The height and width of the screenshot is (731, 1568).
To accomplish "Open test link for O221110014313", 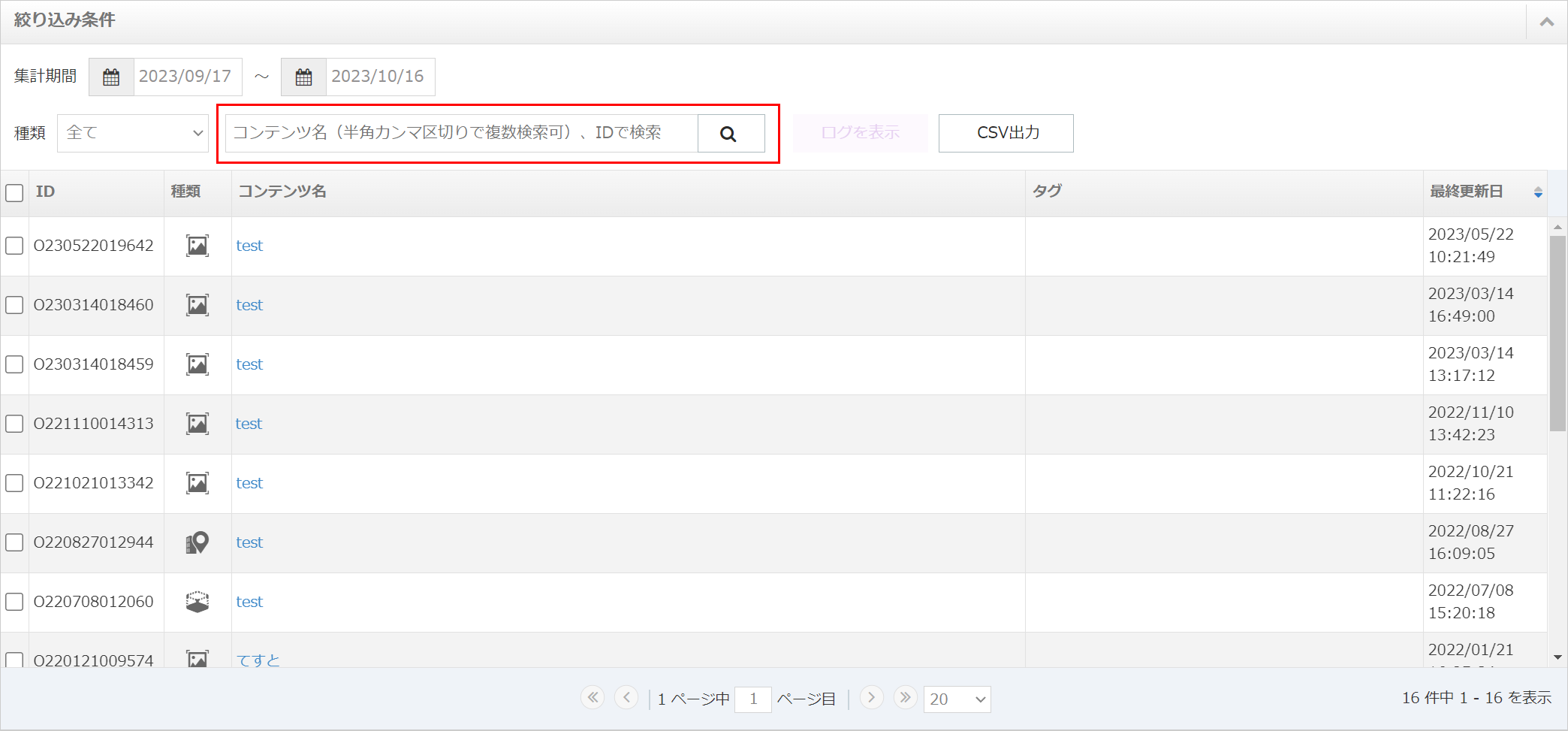I will point(249,424).
